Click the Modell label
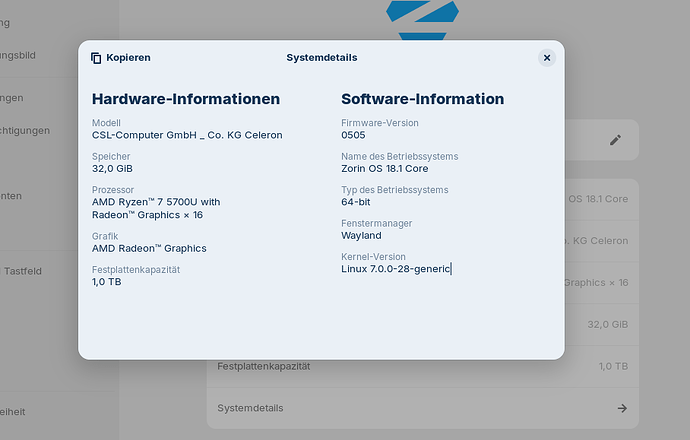Viewport: 690px width, 440px height. pos(106,123)
